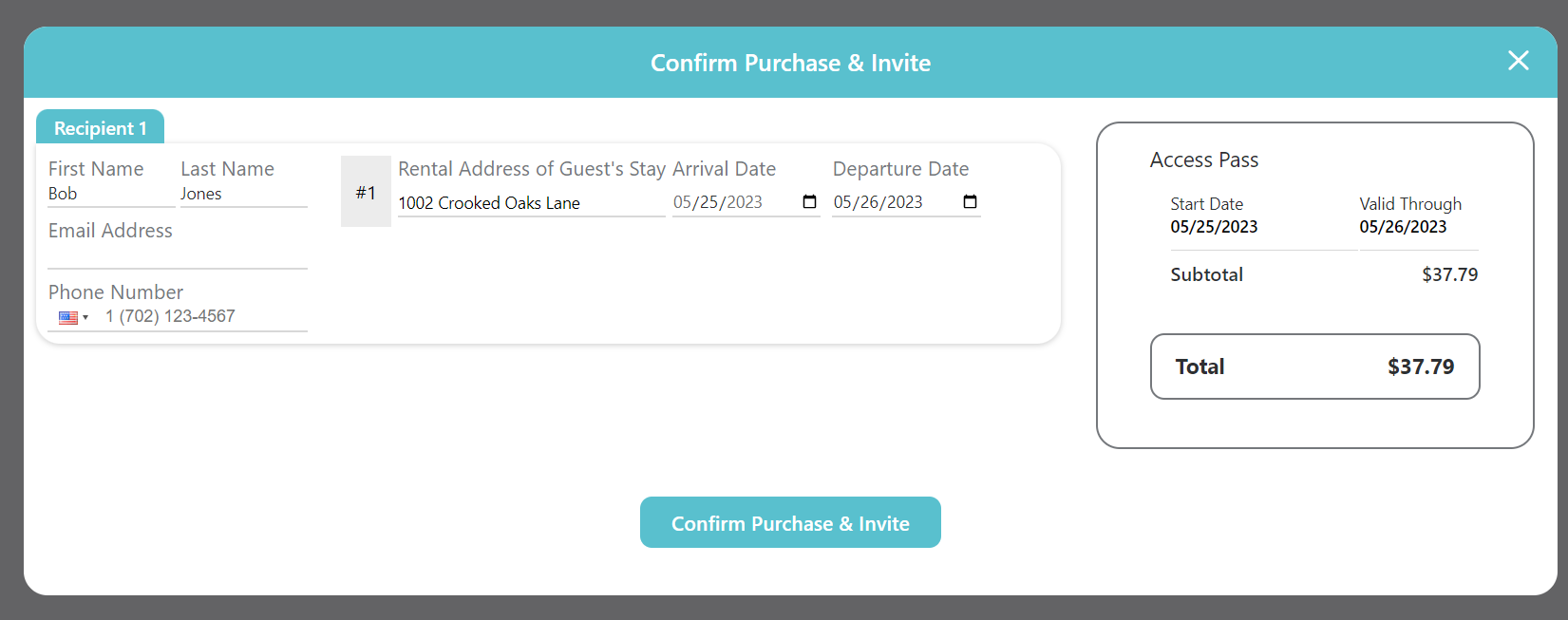
Task: Click the Total $37.79 box
Action: [1314, 366]
